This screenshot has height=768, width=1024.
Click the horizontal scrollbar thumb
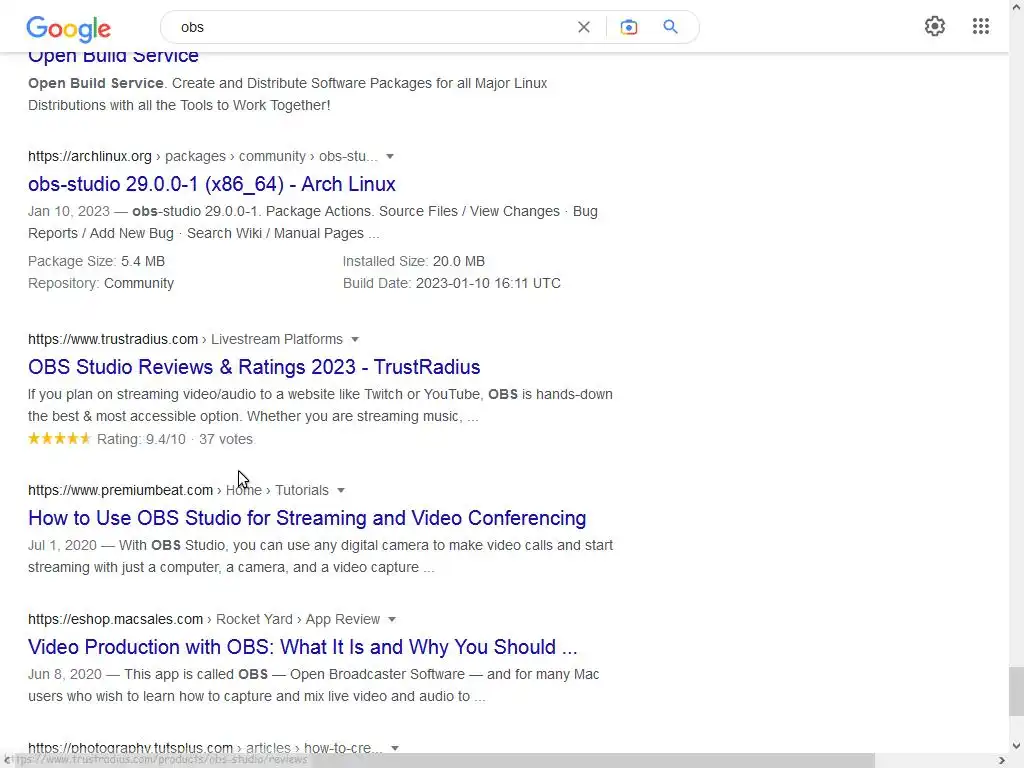click(444, 760)
